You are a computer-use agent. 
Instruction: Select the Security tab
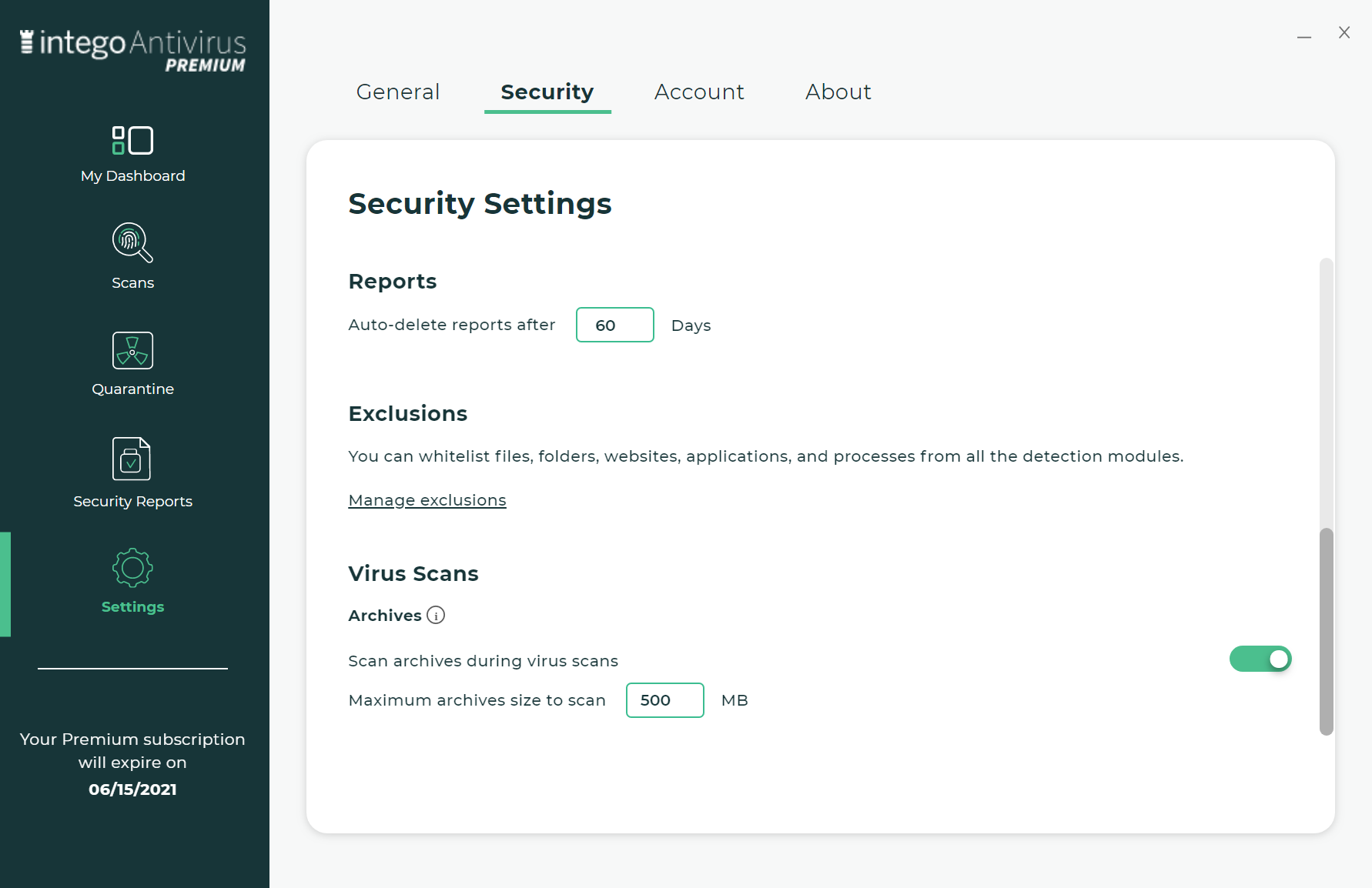547,92
